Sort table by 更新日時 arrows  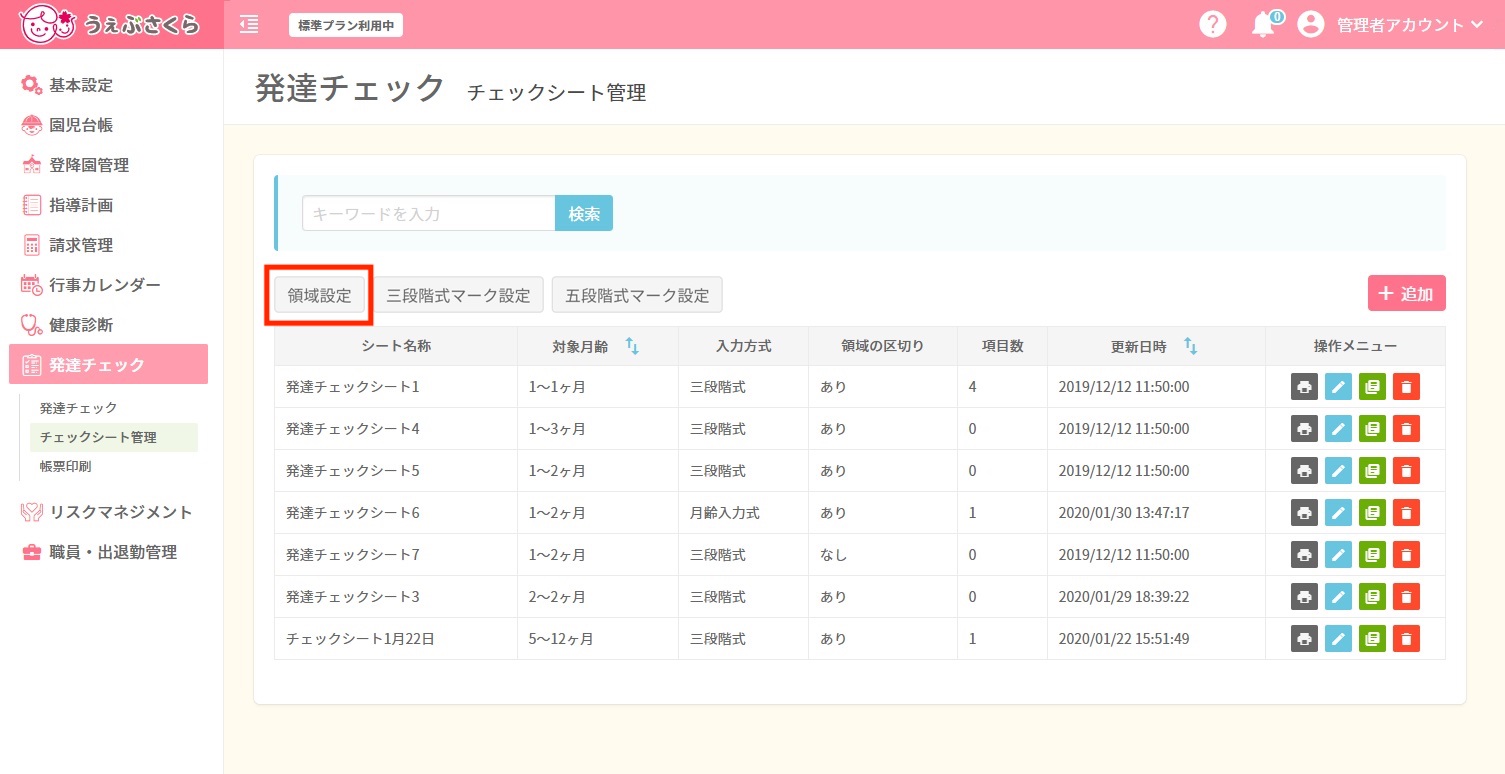click(x=1190, y=346)
